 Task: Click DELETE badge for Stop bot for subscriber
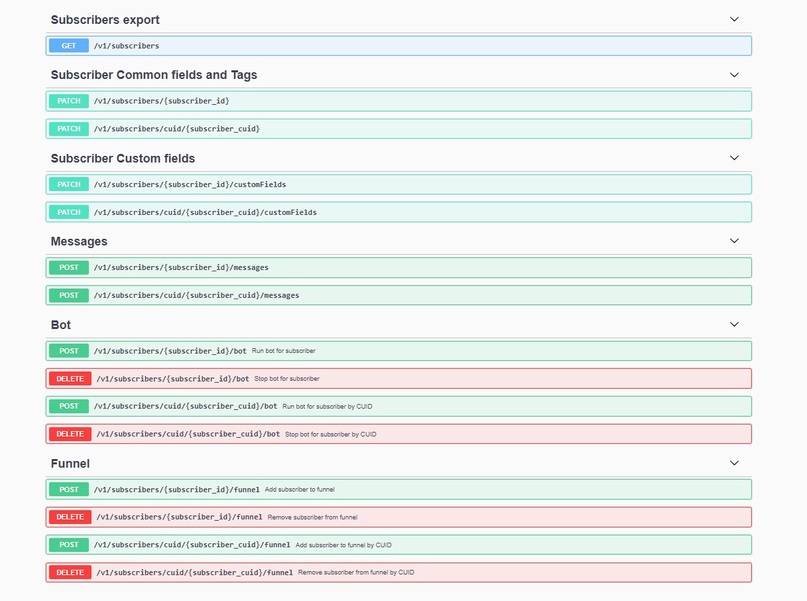pyautogui.click(x=69, y=379)
